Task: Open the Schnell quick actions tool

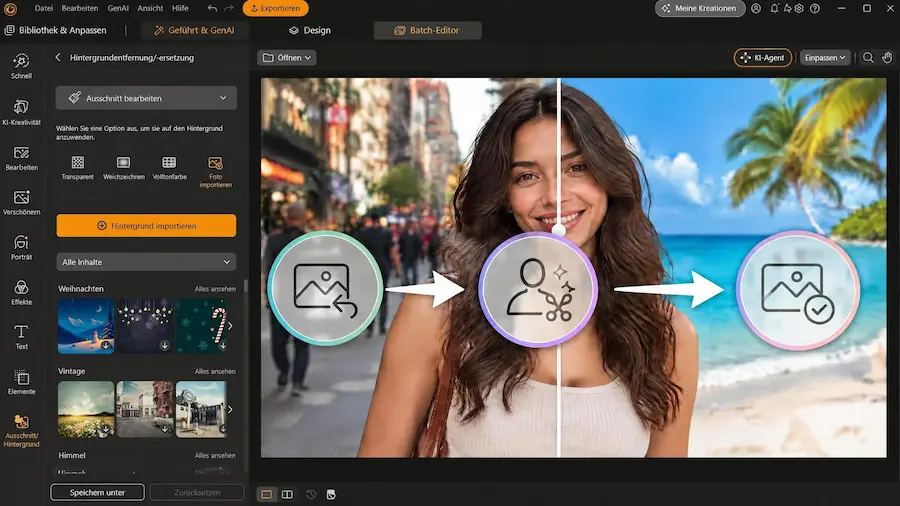Action: pyautogui.click(x=21, y=66)
